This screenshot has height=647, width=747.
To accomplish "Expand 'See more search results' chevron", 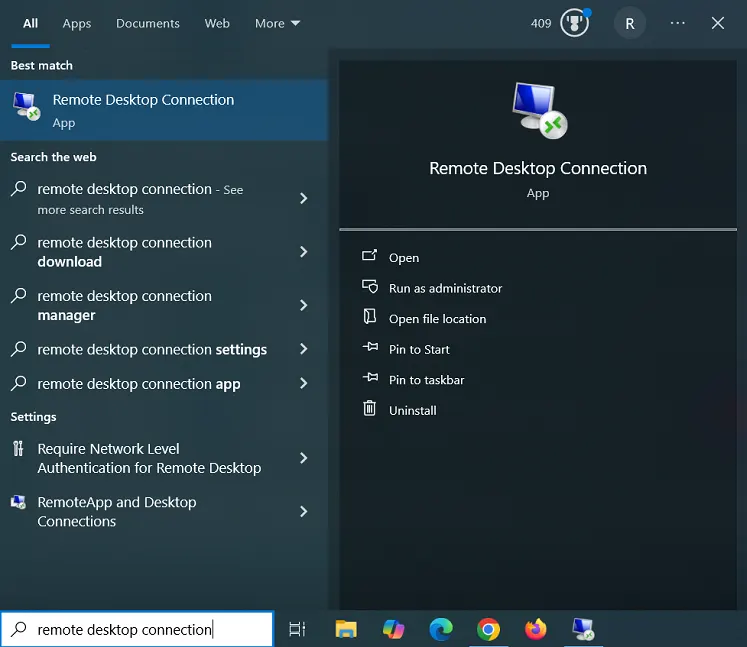I will tap(303, 198).
